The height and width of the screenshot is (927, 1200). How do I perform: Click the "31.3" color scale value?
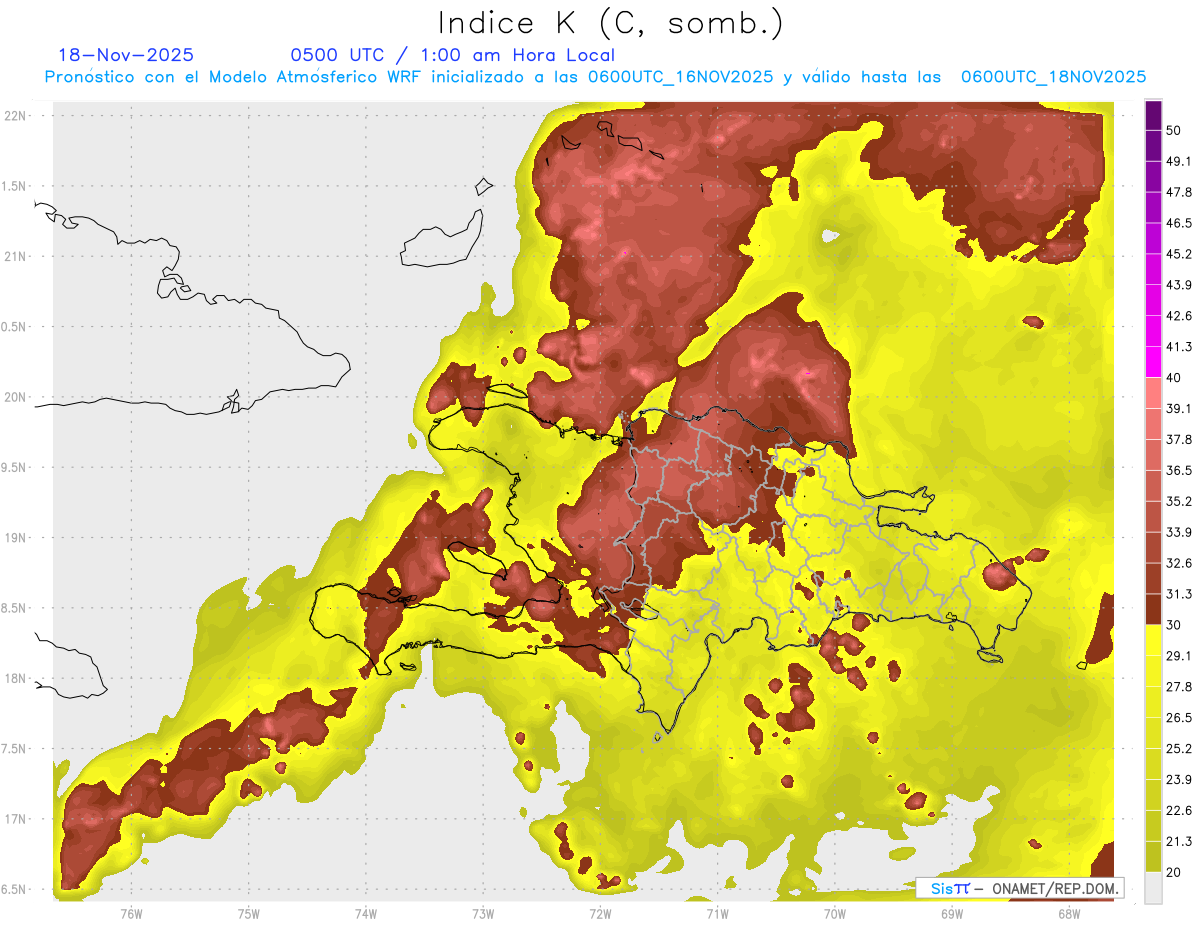(x=1179, y=594)
